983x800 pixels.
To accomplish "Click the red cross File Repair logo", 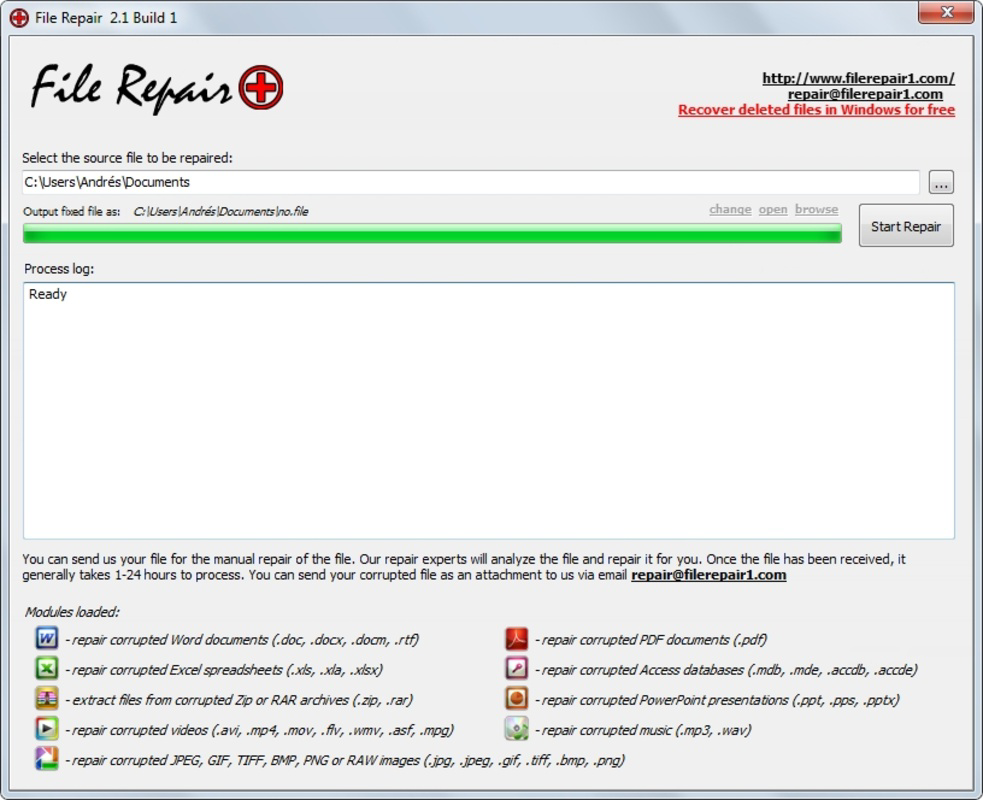I will tap(261, 87).
